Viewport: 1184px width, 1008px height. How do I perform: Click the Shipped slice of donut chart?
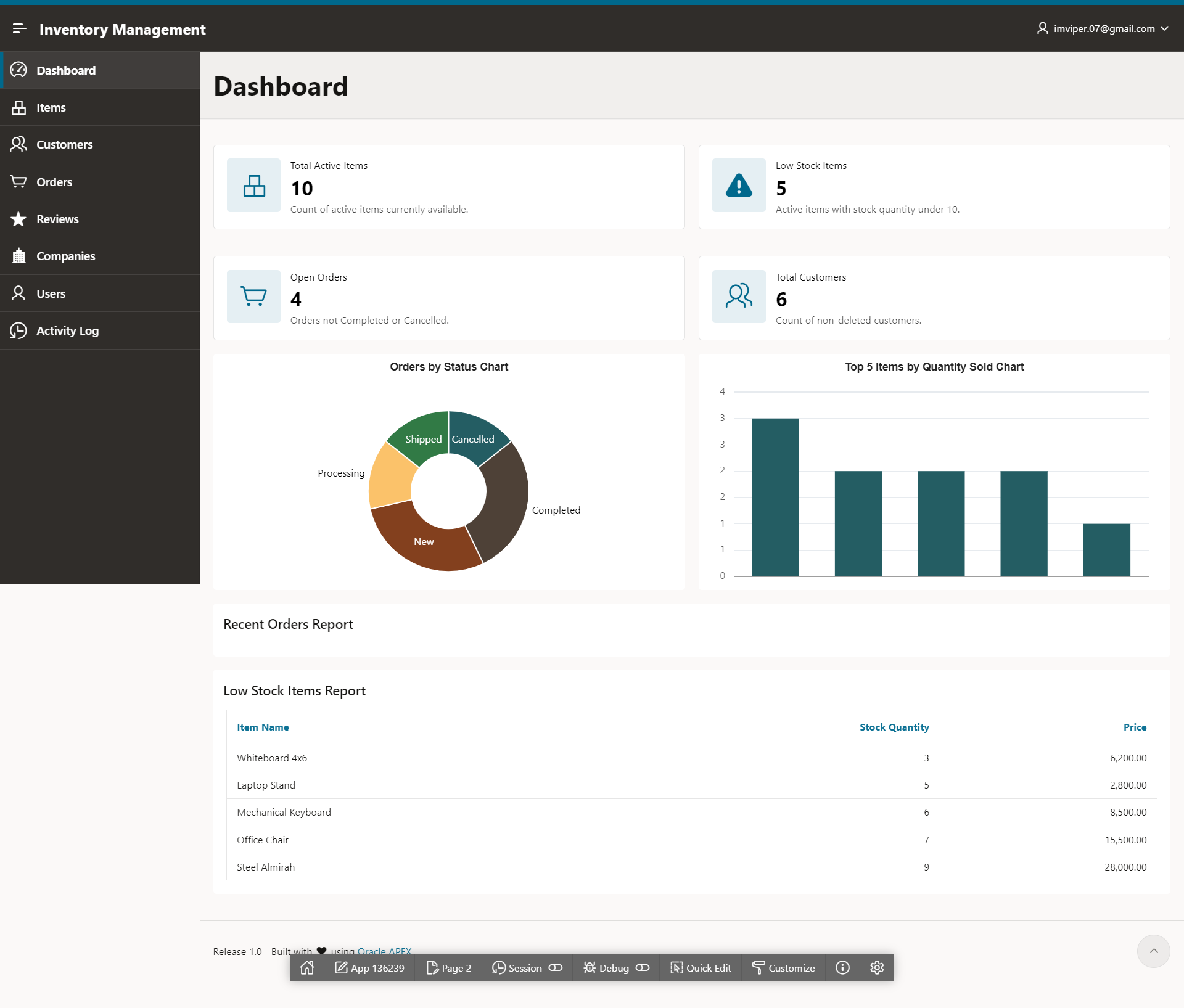[423, 439]
